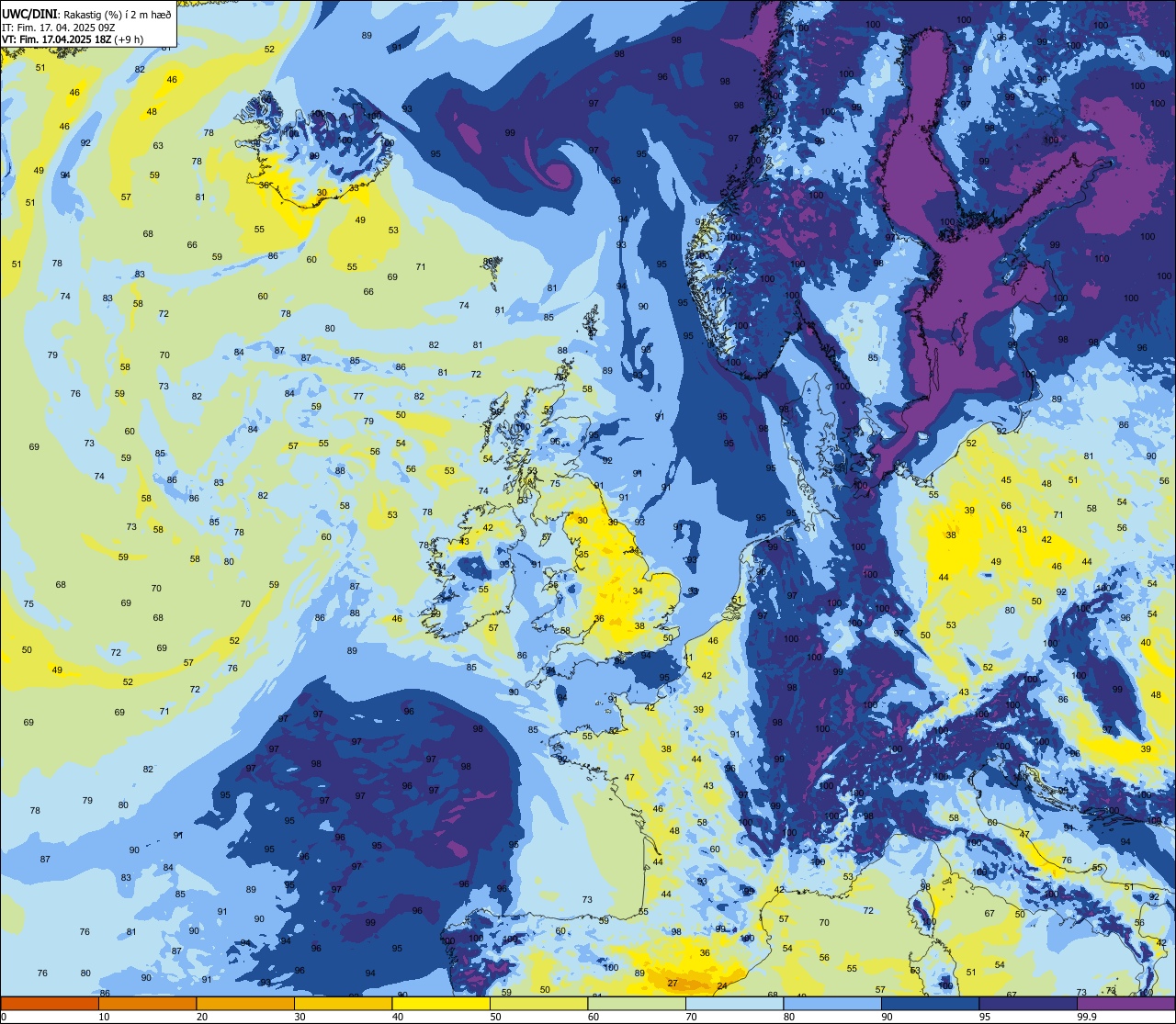Click the legend tick label '60'
The image size is (1176, 1024).
[594, 1017]
